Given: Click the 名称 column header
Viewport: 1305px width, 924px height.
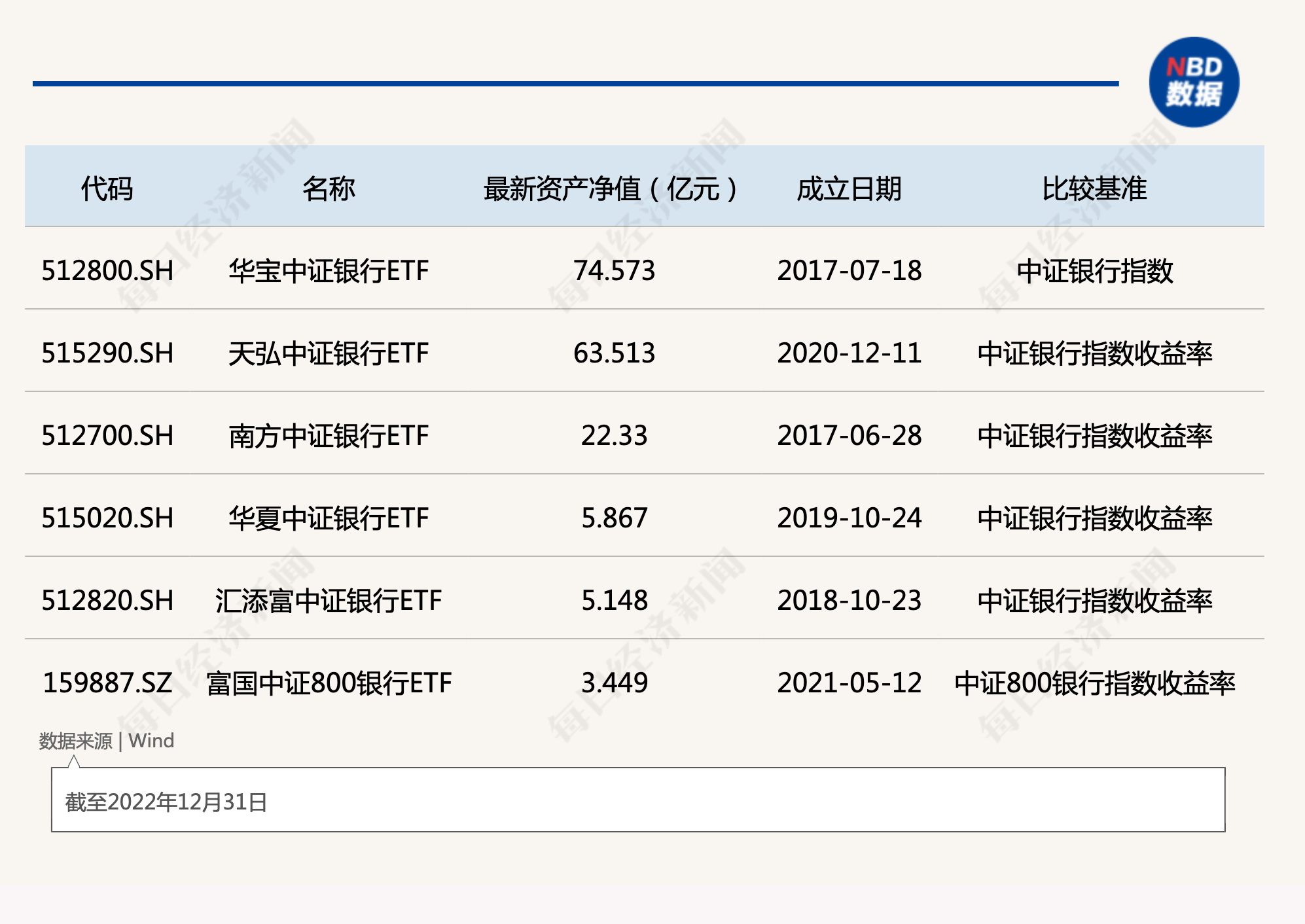Looking at the screenshot, I should pos(329,188).
